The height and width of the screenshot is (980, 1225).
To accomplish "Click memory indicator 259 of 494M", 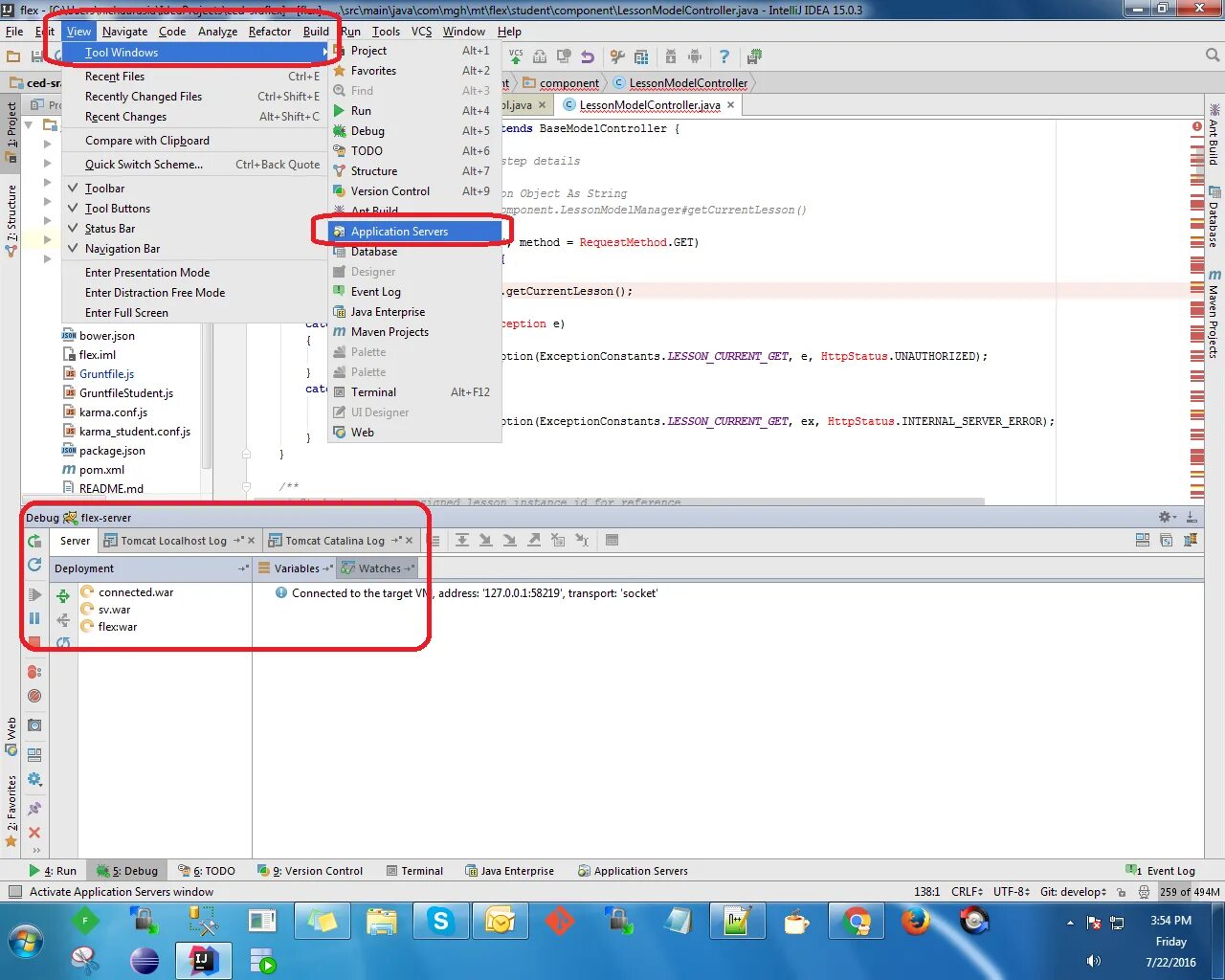I will point(1190,892).
